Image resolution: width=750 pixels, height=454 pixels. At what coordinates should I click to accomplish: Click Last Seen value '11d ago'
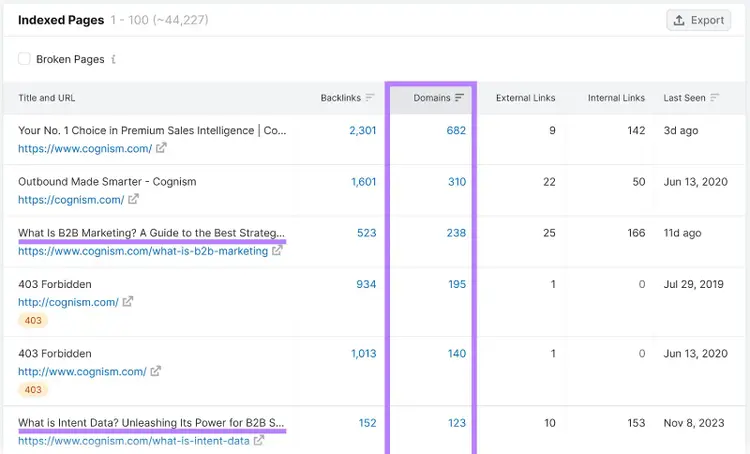(x=682, y=233)
